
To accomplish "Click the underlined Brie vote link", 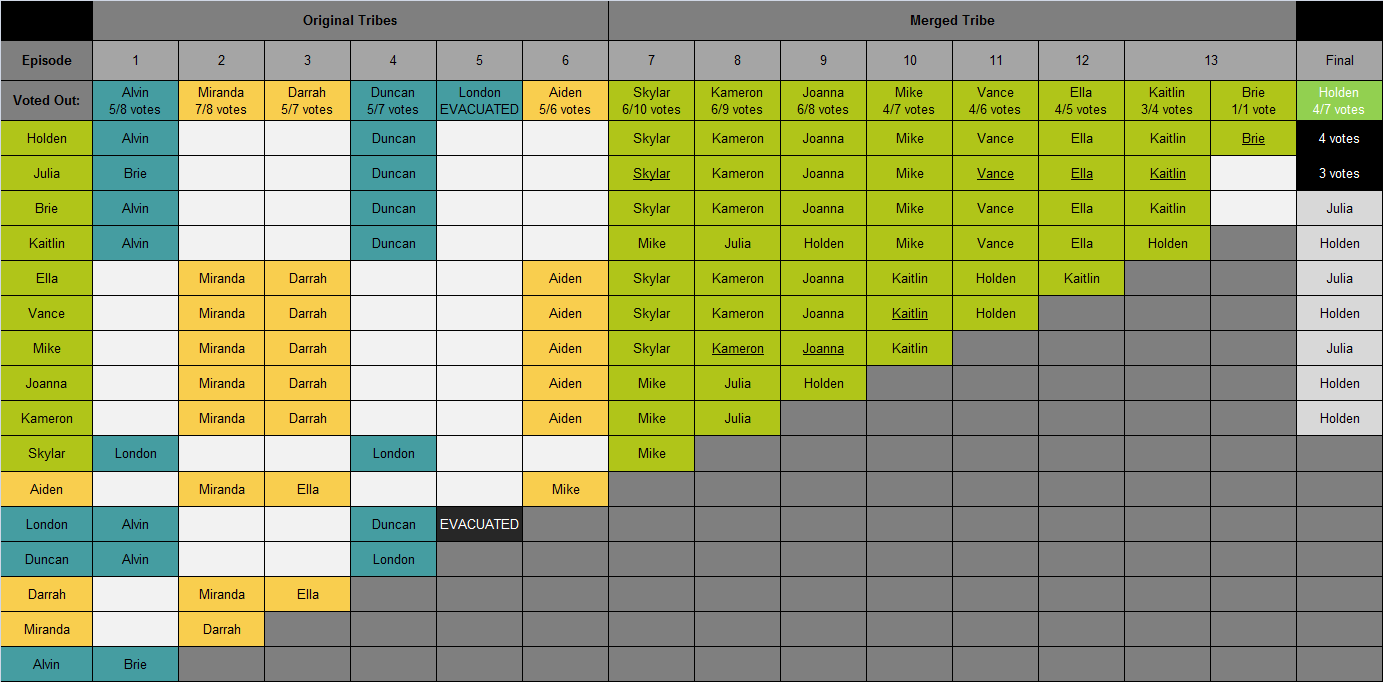I will [1253, 138].
